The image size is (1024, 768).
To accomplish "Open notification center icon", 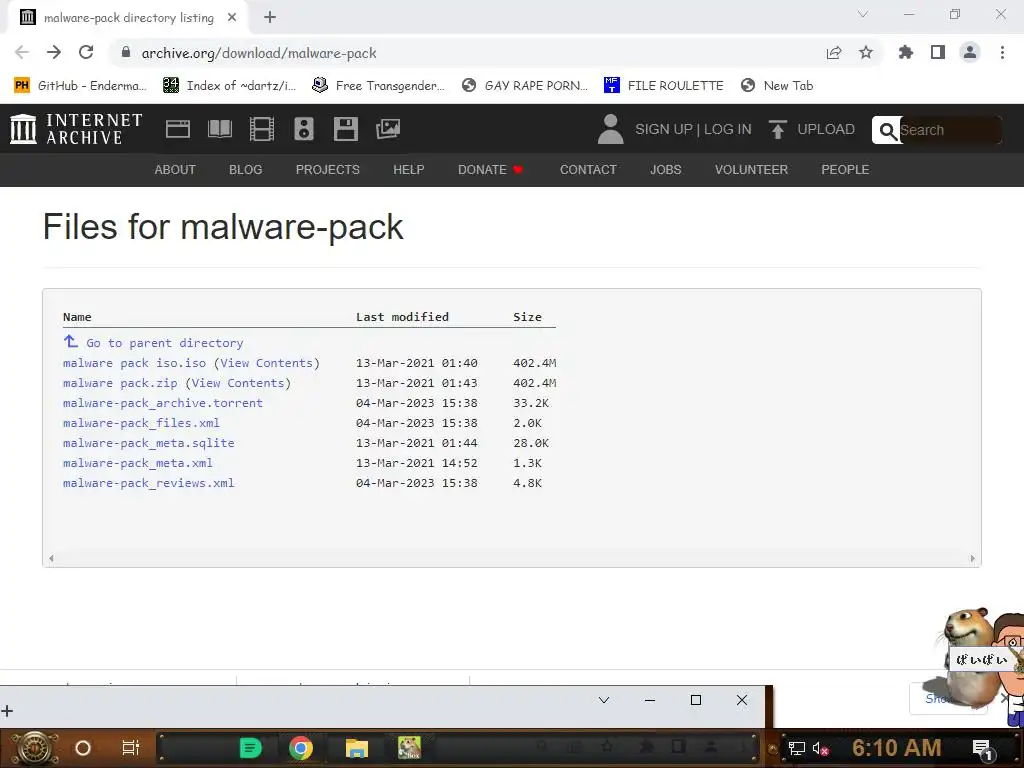I will coord(982,749).
